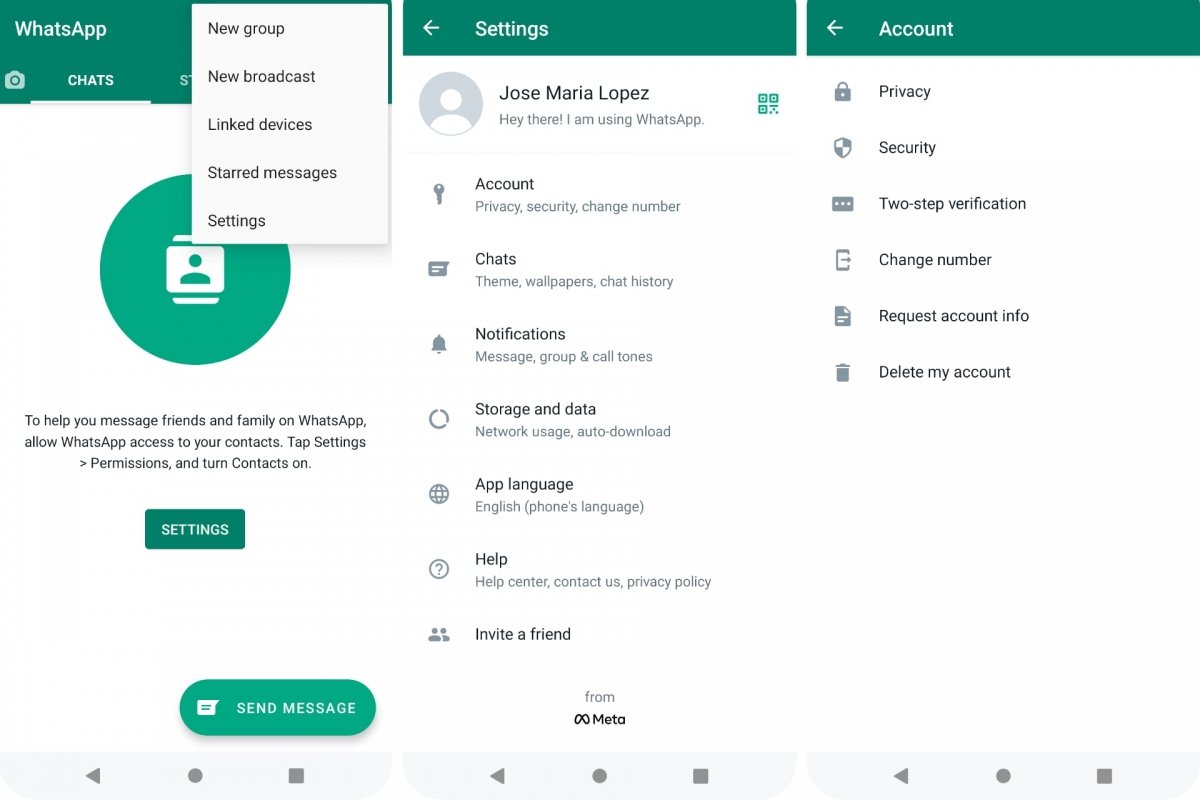Select Invite a friend
Screen dimensions: 1200x800
[x=600, y=634]
